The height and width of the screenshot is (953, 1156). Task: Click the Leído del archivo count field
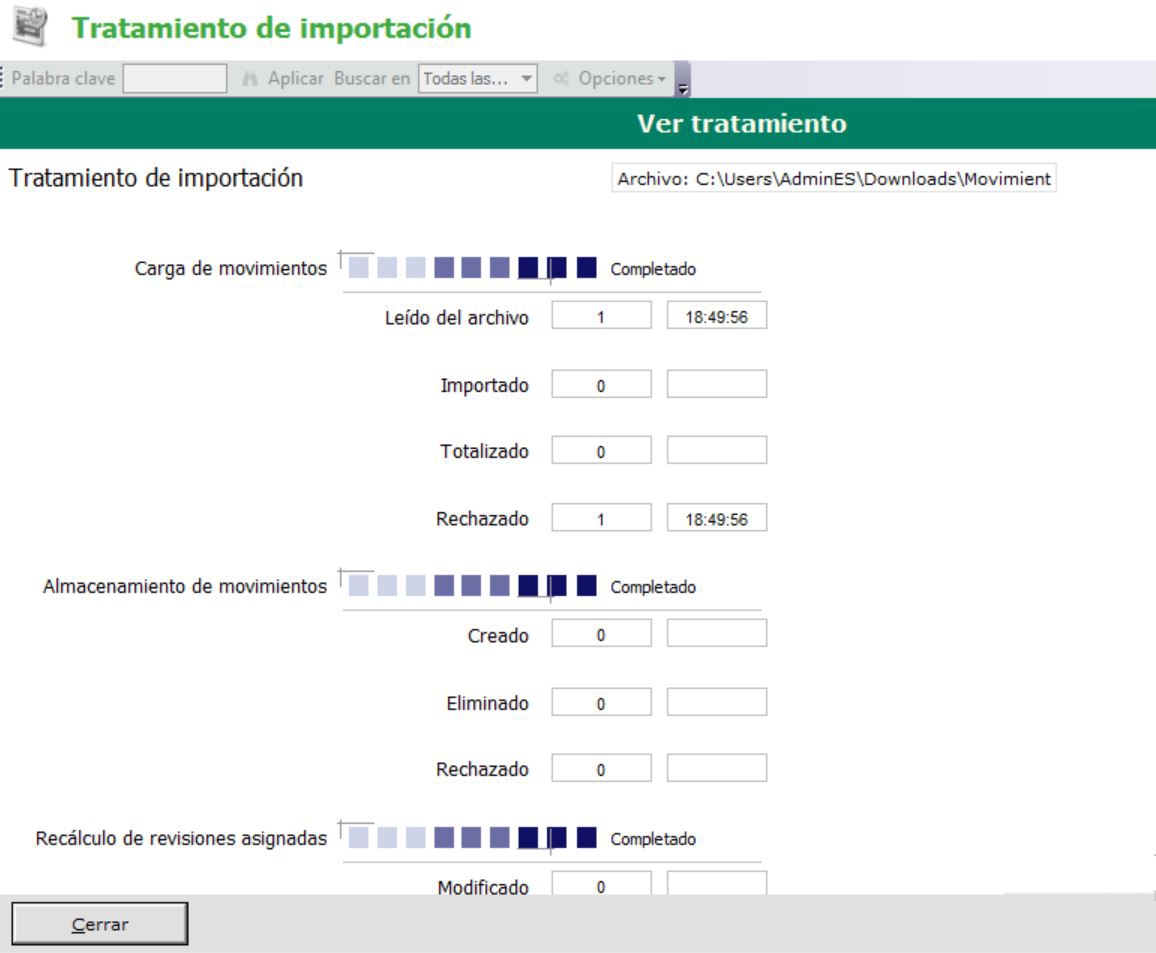click(x=601, y=316)
